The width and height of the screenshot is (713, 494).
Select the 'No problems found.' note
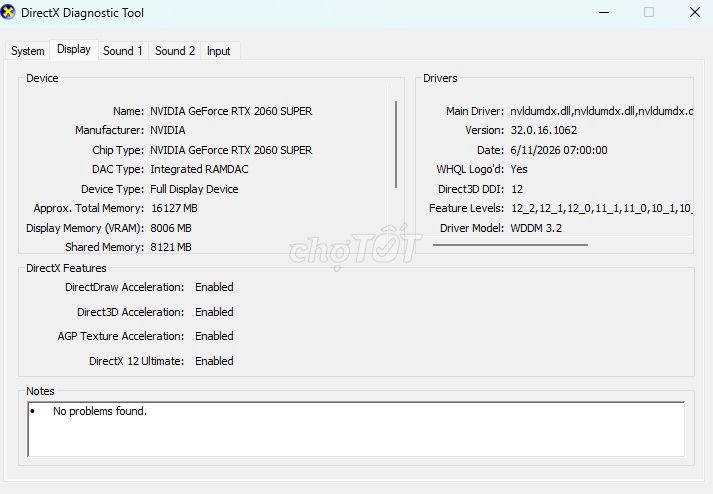point(100,411)
